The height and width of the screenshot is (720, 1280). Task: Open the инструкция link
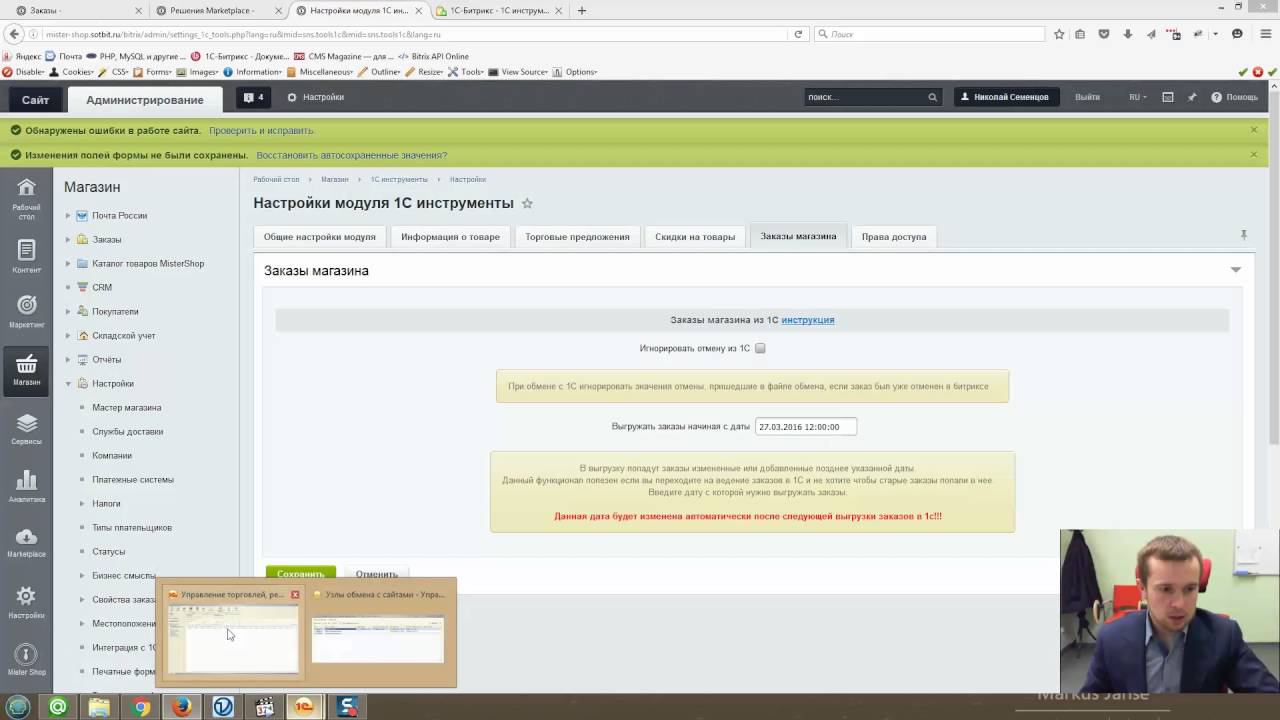coord(808,320)
